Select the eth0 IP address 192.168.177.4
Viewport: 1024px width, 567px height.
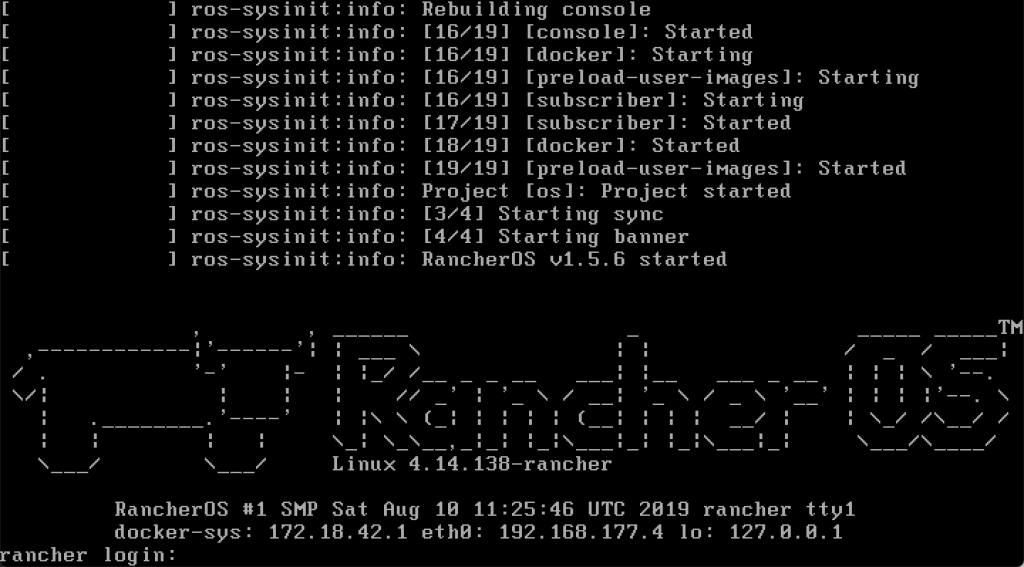(581, 532)
